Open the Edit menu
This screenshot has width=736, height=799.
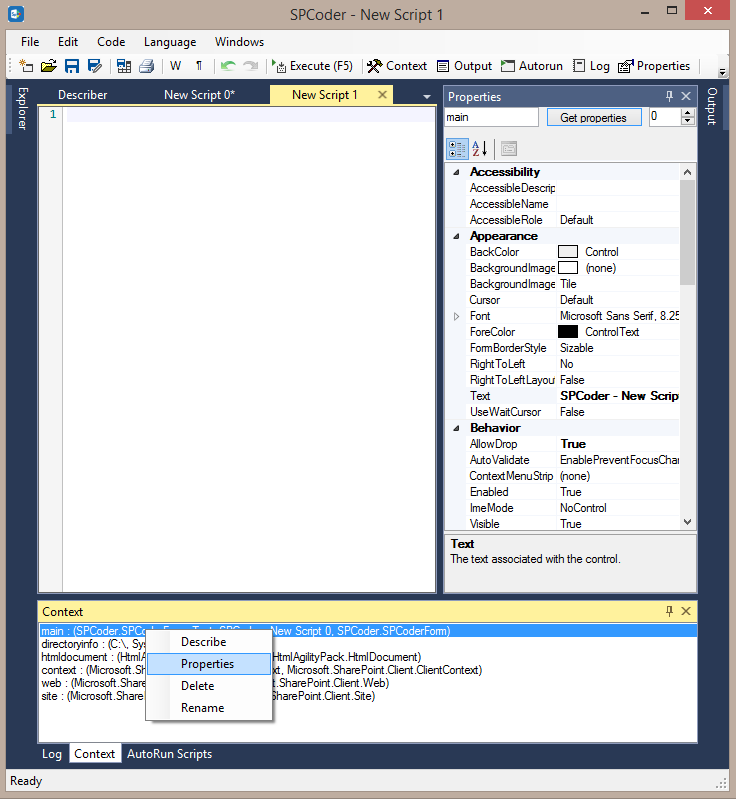[68, 42]
